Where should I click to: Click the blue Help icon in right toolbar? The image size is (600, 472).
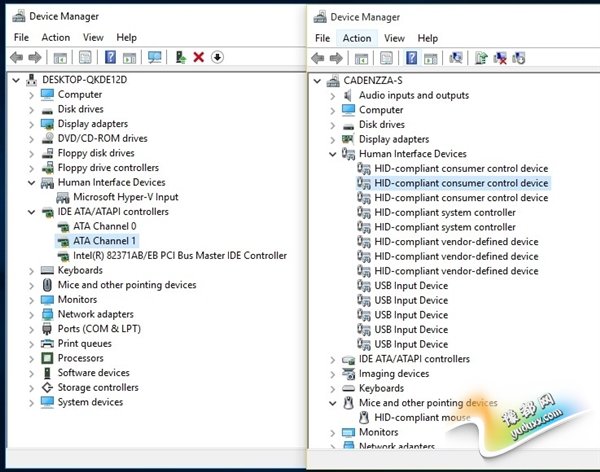408,58
